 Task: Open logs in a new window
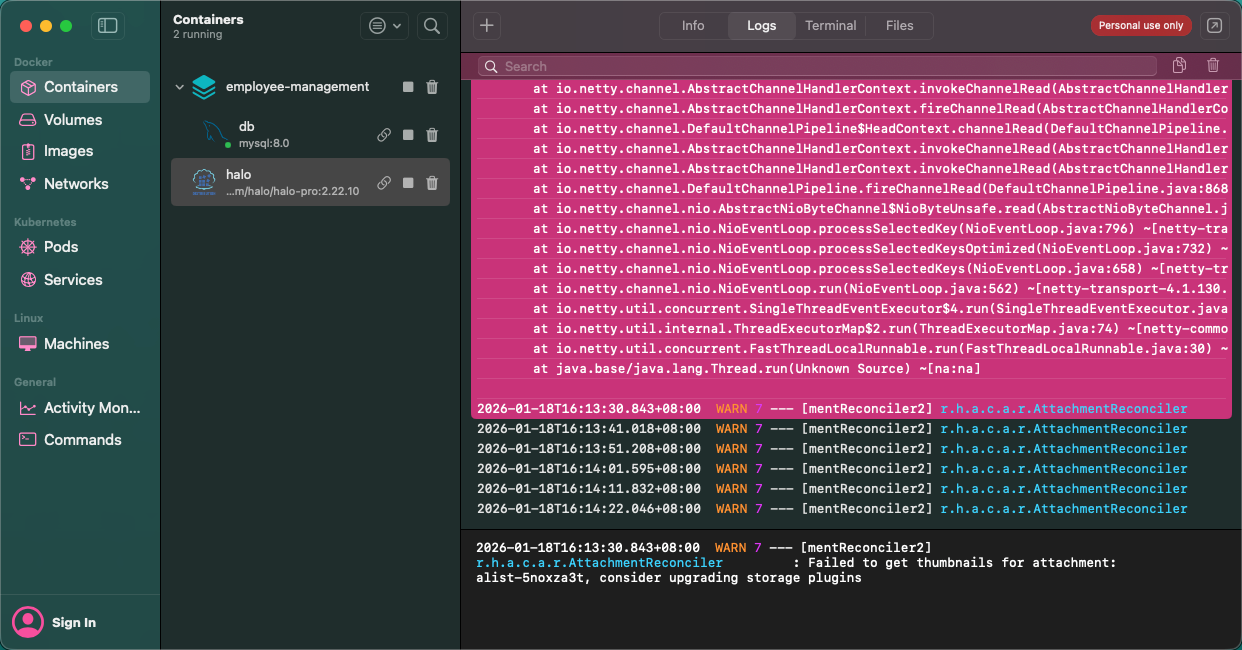(1215, 26)
